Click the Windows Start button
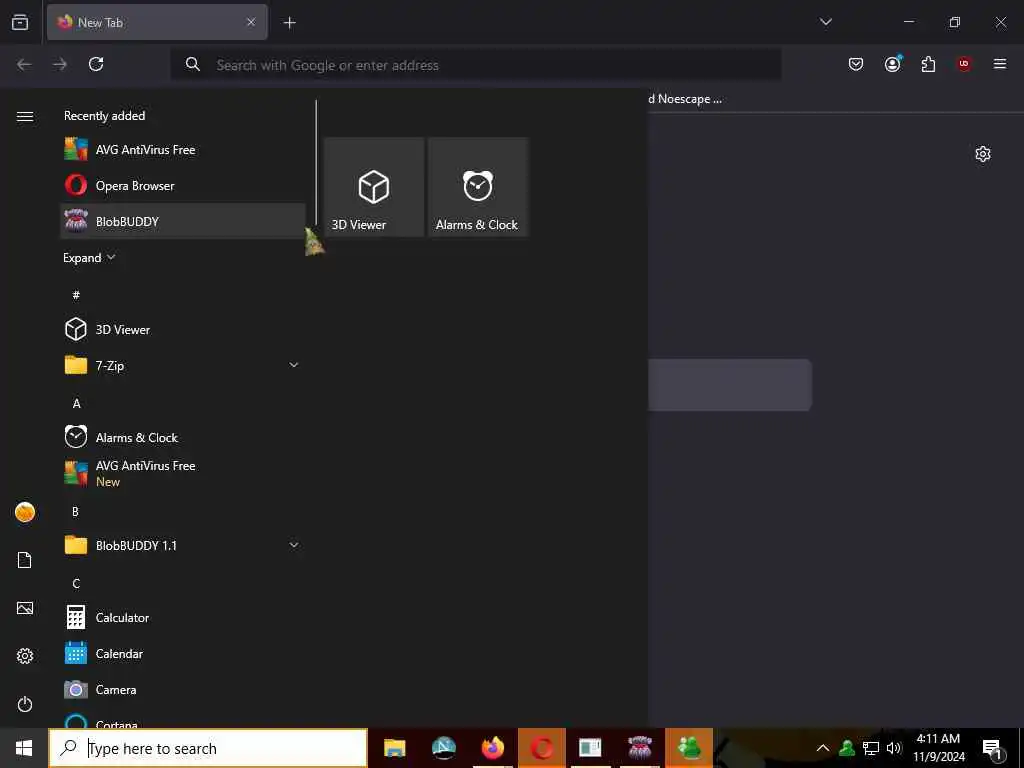The height and width of the screenshot is (768, 1024). pyautogui.click(x=24, y=748)
